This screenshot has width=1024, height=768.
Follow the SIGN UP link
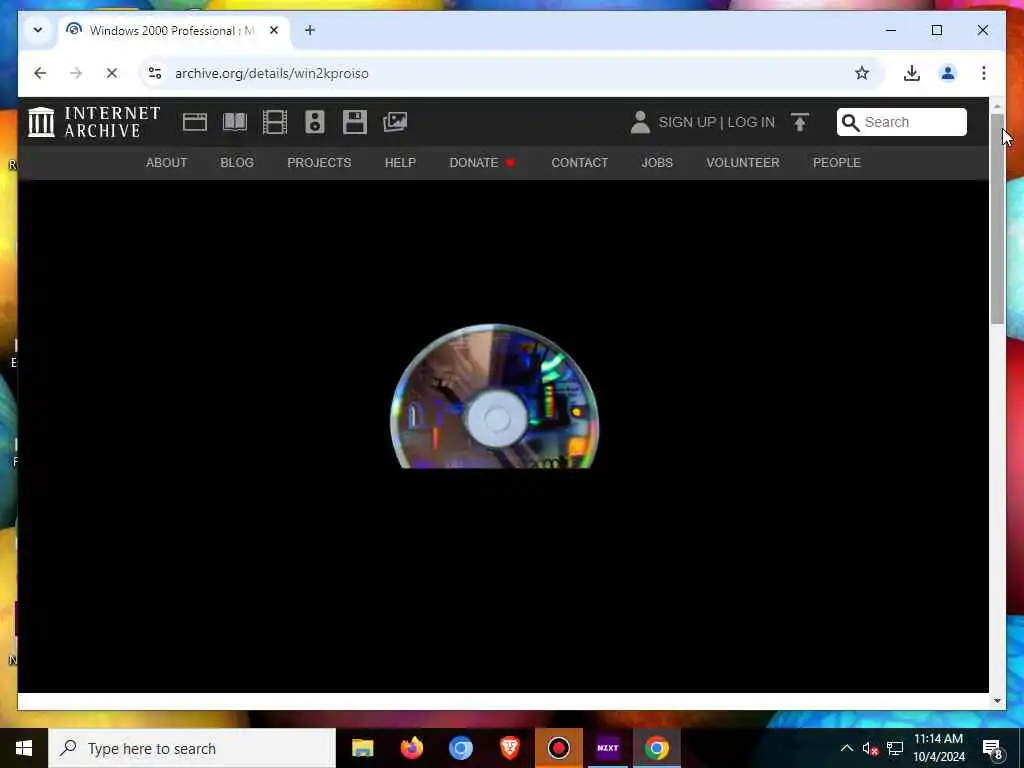click(687, 122)
